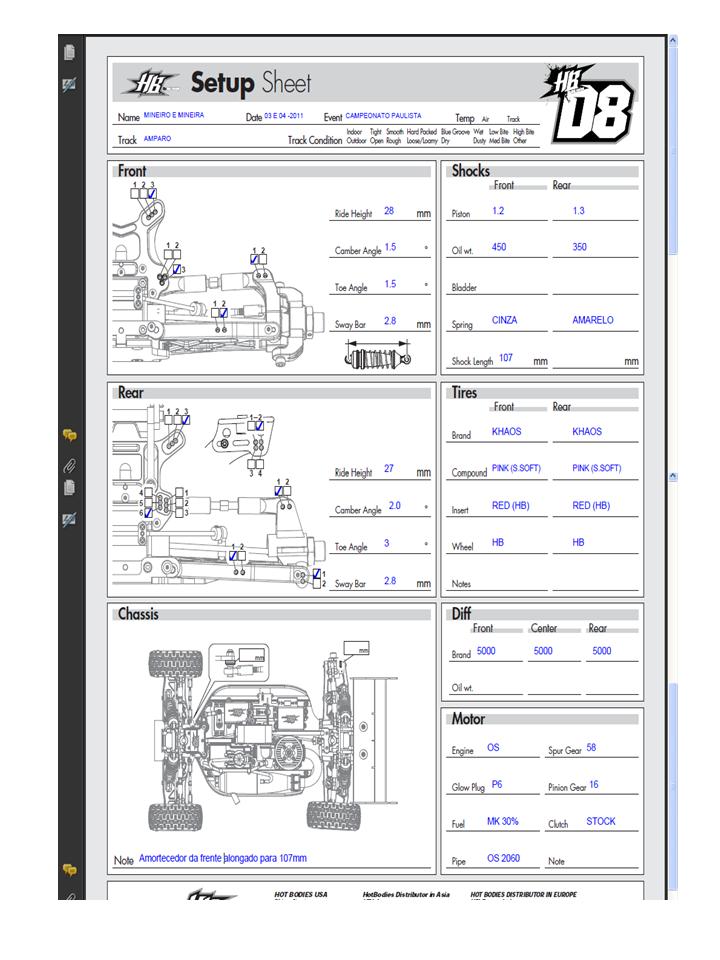Edit Front Spring field CINZA
Image resolution: width=720 pixels, height=960 pixels.
tap(504, 320)
